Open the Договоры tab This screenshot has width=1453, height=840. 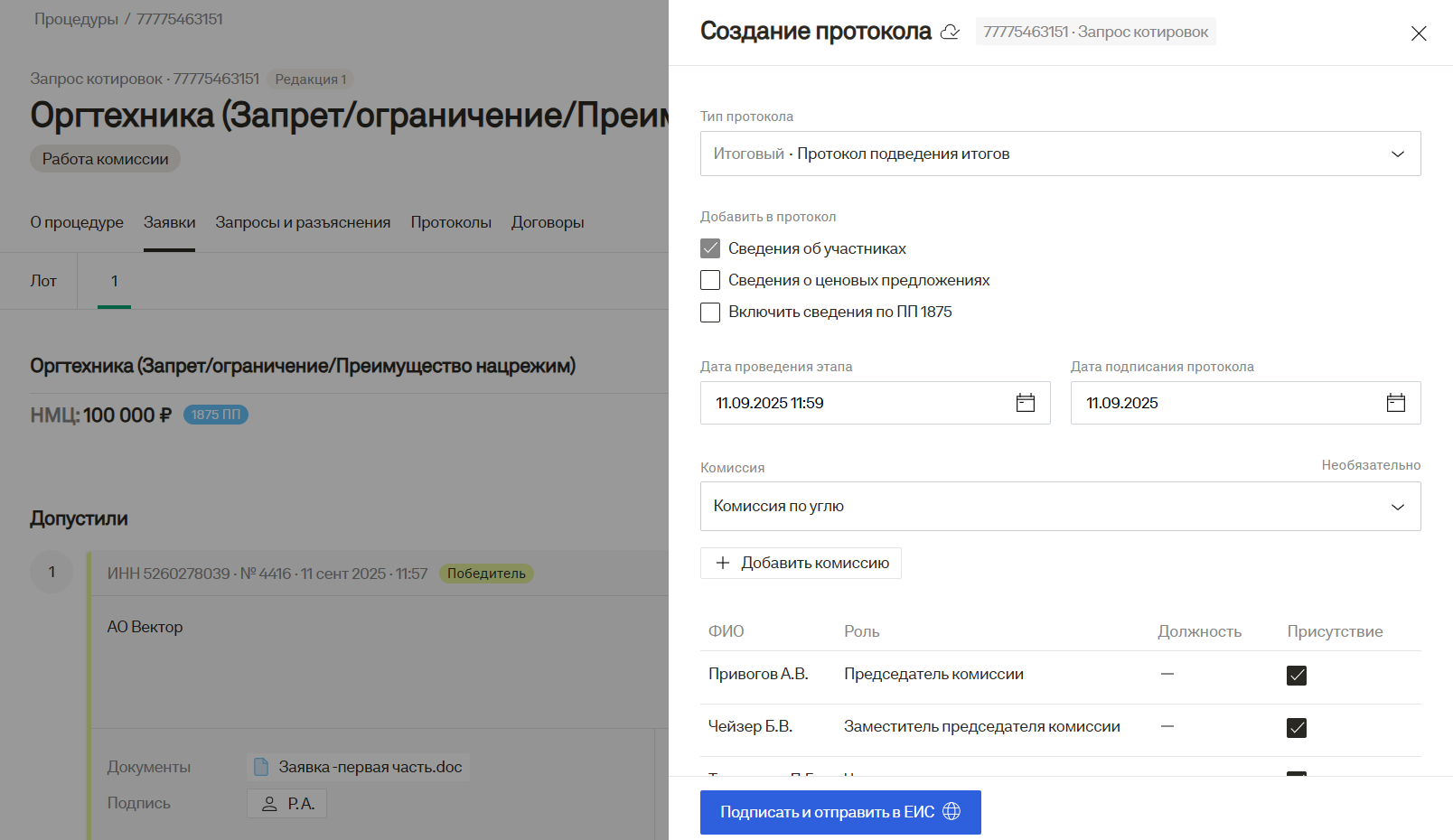click(548, 222)
